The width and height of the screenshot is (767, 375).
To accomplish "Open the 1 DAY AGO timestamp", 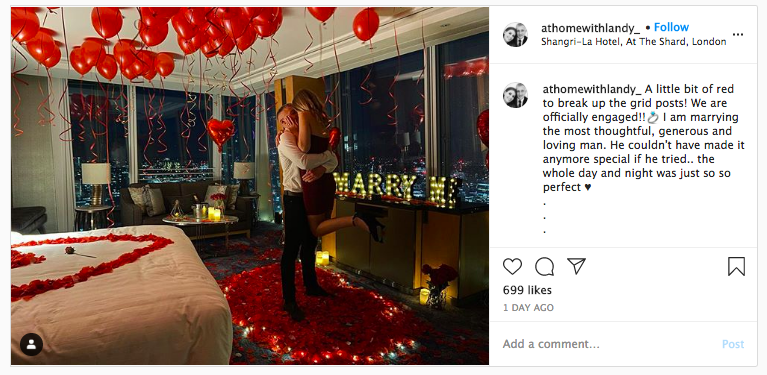I will (x=528, y=308).
